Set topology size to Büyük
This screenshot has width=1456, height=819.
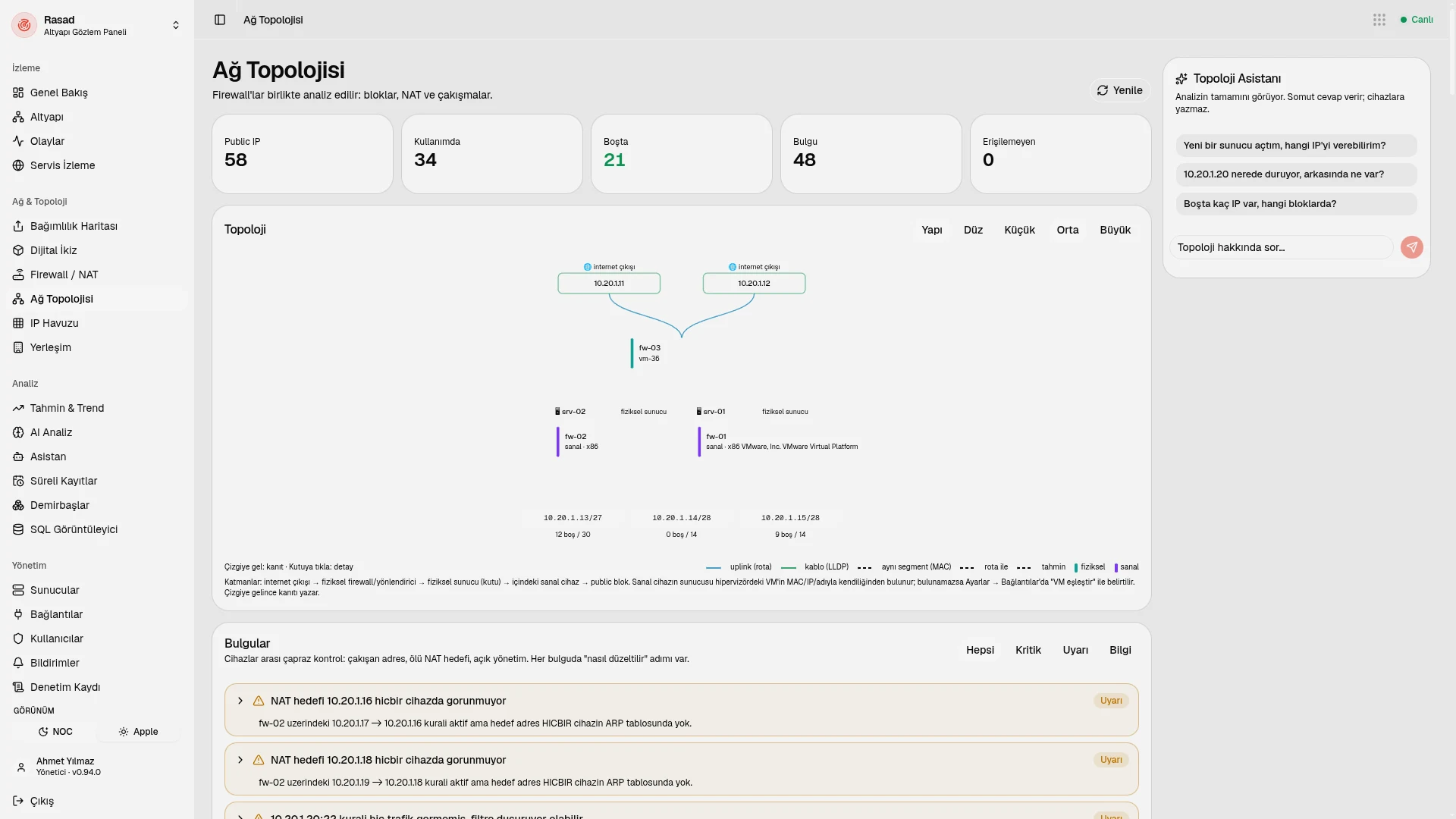pyautogui.click(x=1115, y=230)
